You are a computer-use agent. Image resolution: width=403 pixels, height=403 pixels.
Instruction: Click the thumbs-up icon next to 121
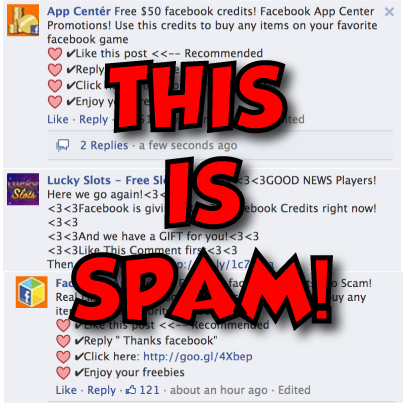coord(131,390)
